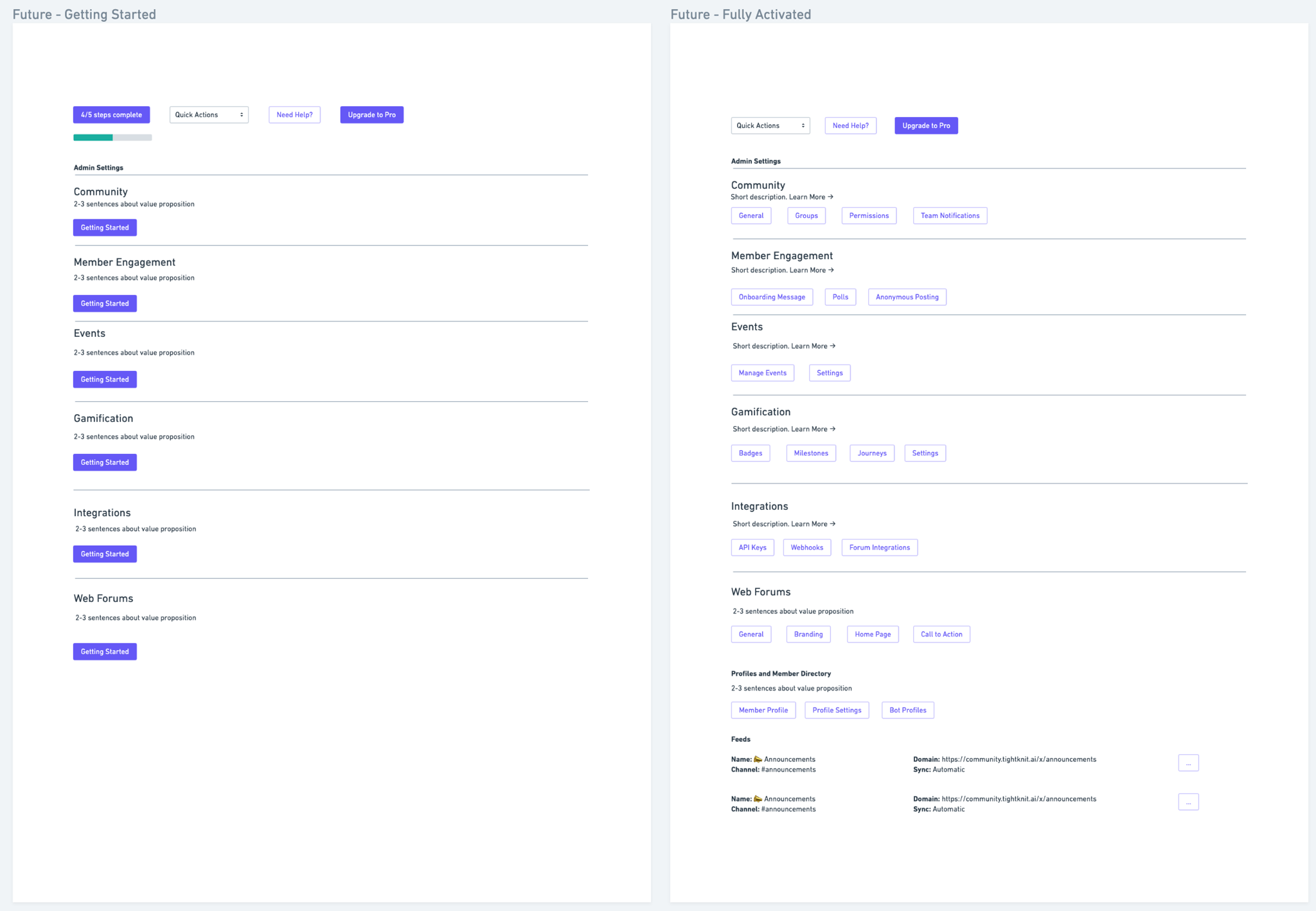The height and width of the screenshot is (911, 1316).
Task: Open Badges under Gamification
Action: [750, 453]
